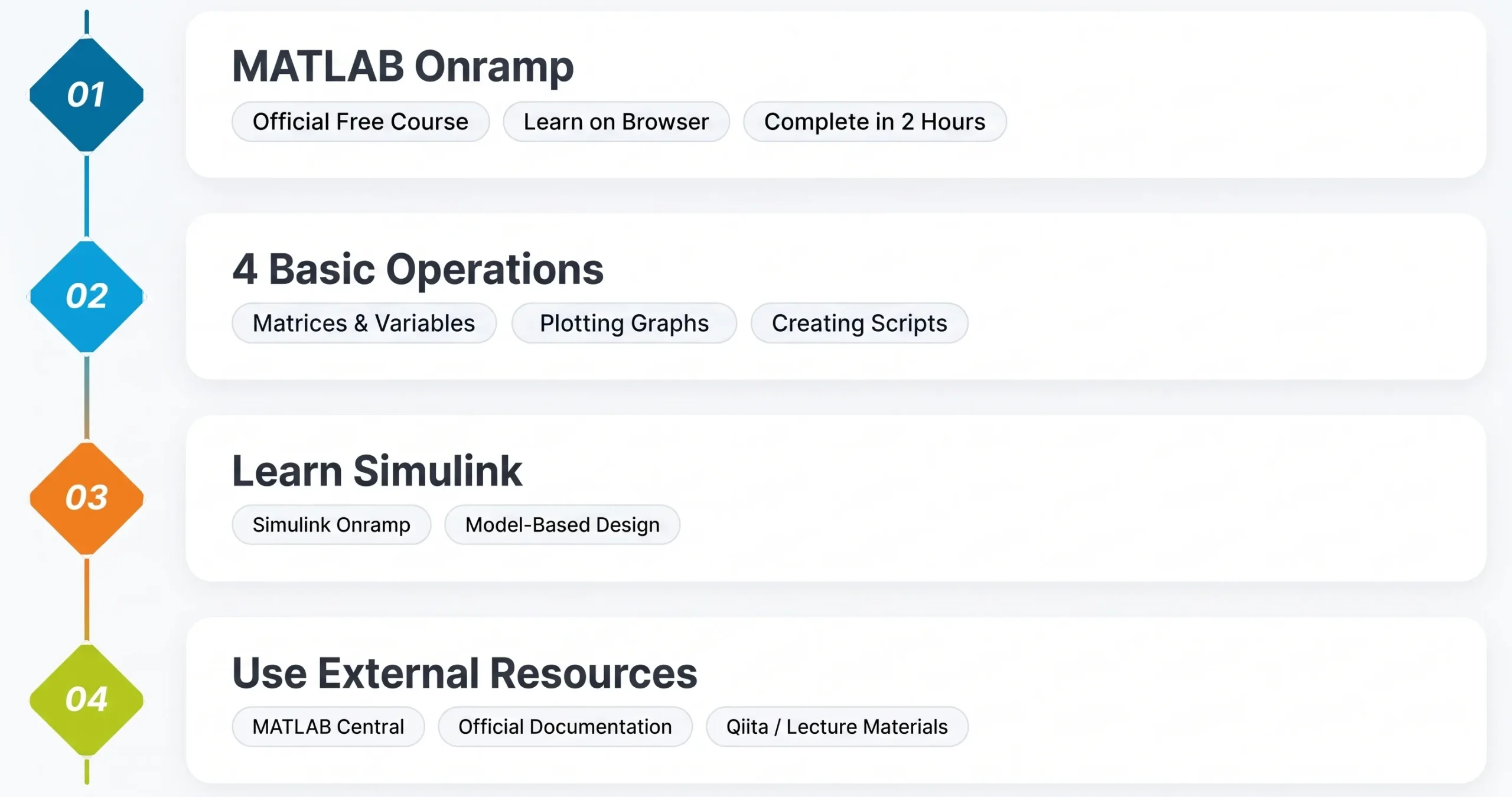Viewport: 1512px width, 797px height.
Task: Select the Model-Based Design tag
Action: [x=562, y=525]
